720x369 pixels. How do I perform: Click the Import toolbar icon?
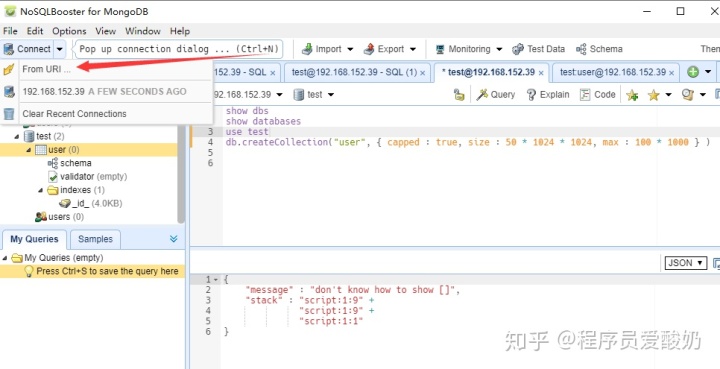pyautogui.click(x=308, y=49)
